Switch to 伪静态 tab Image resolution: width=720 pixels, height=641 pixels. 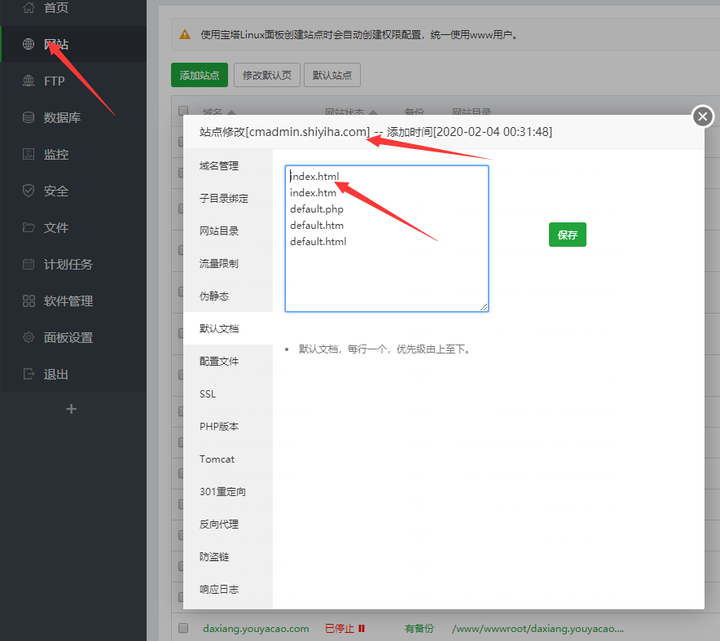(228, 296)
